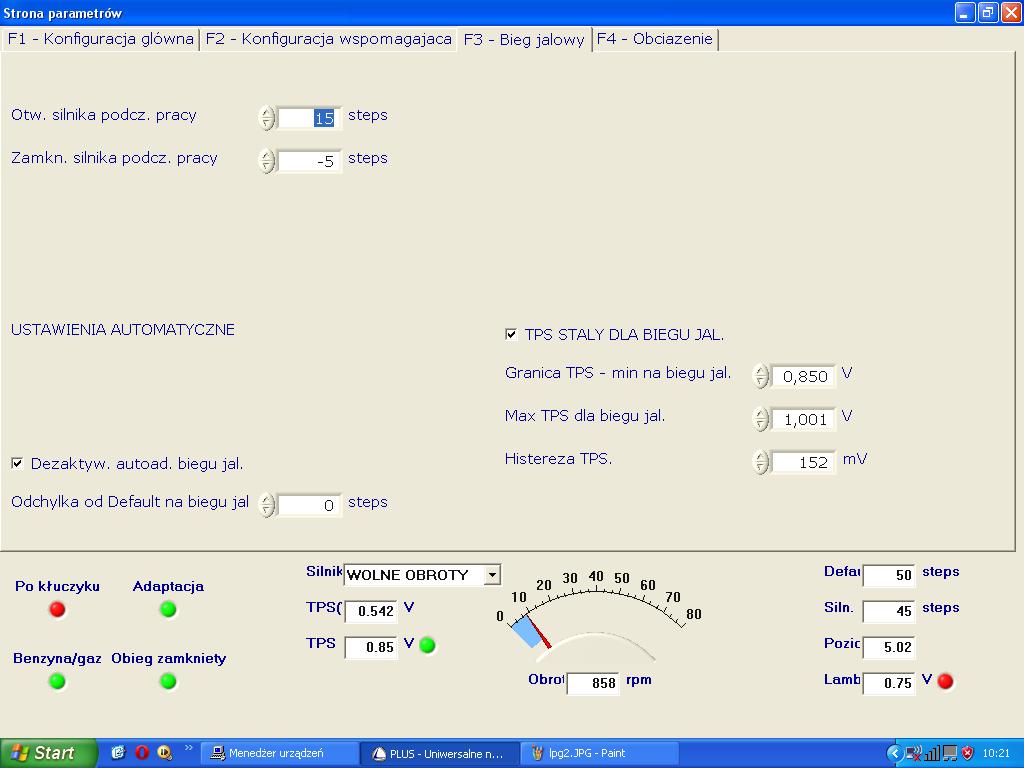Click the Obieg zamkniety status light

(x=168, y=681)
